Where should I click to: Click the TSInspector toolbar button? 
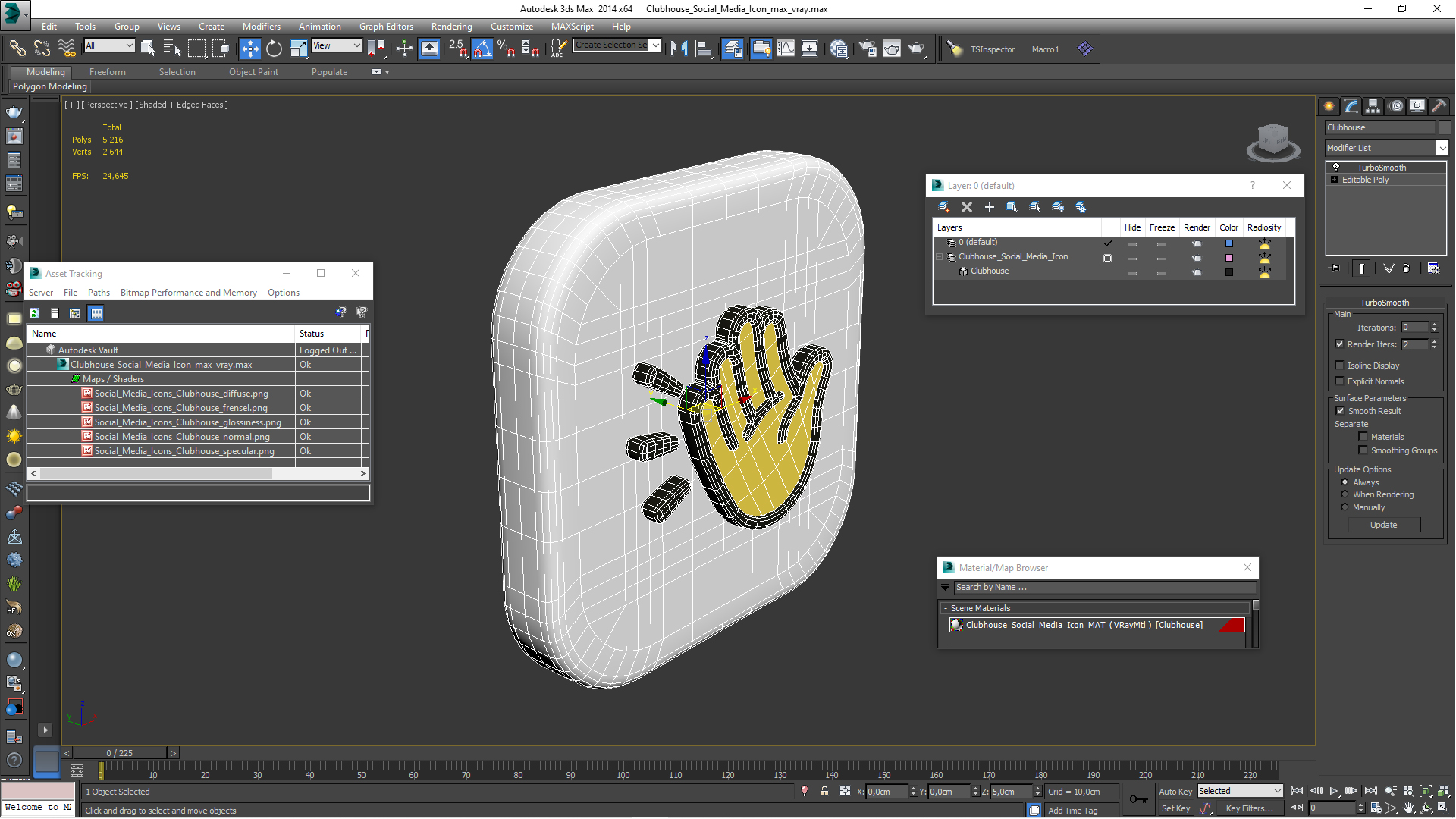pyautogui.click(x=992, y=49)
